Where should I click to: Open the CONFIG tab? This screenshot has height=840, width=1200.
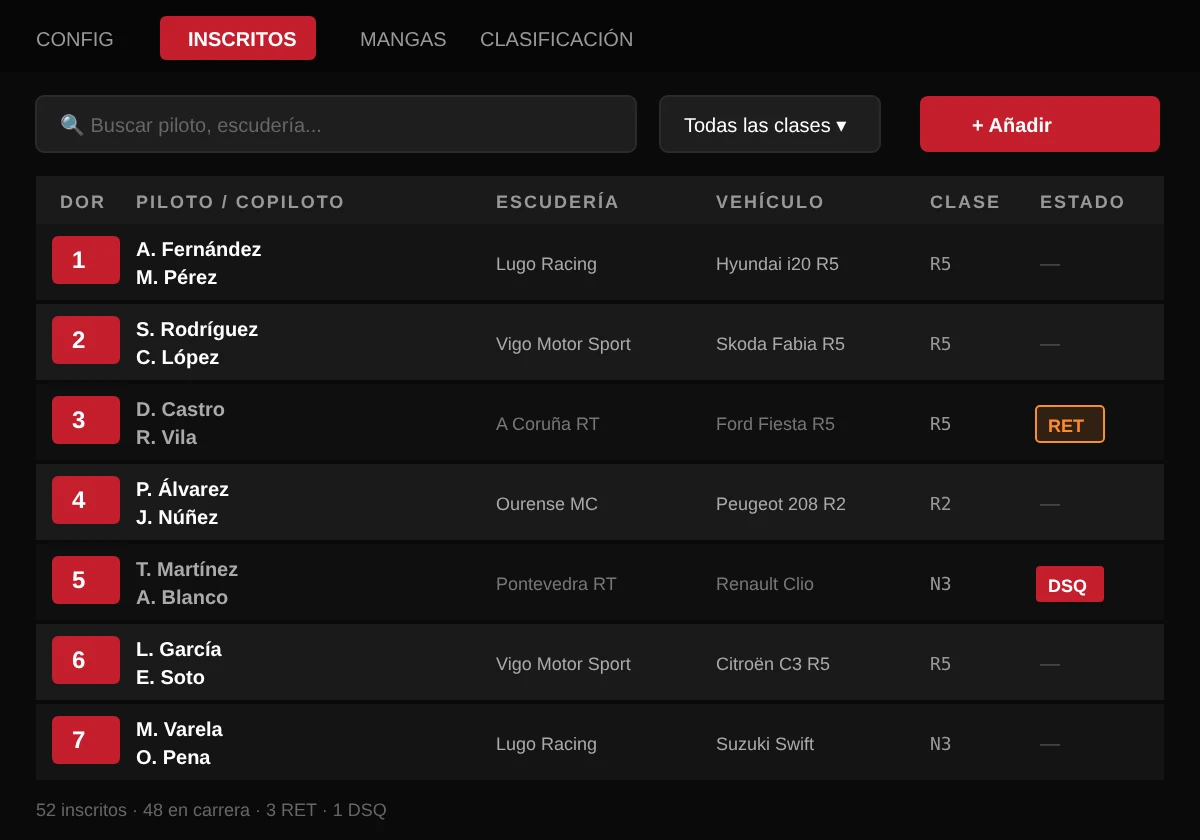[x=75, y=39]
